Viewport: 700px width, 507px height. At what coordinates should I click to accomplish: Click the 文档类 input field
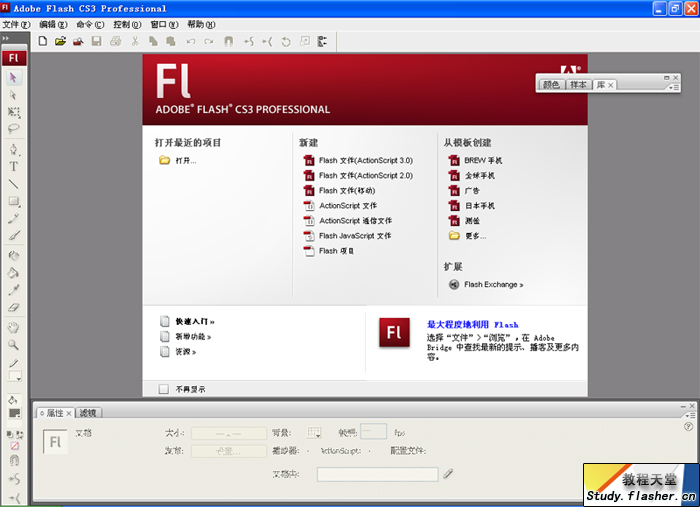click(x=377, y=474)
